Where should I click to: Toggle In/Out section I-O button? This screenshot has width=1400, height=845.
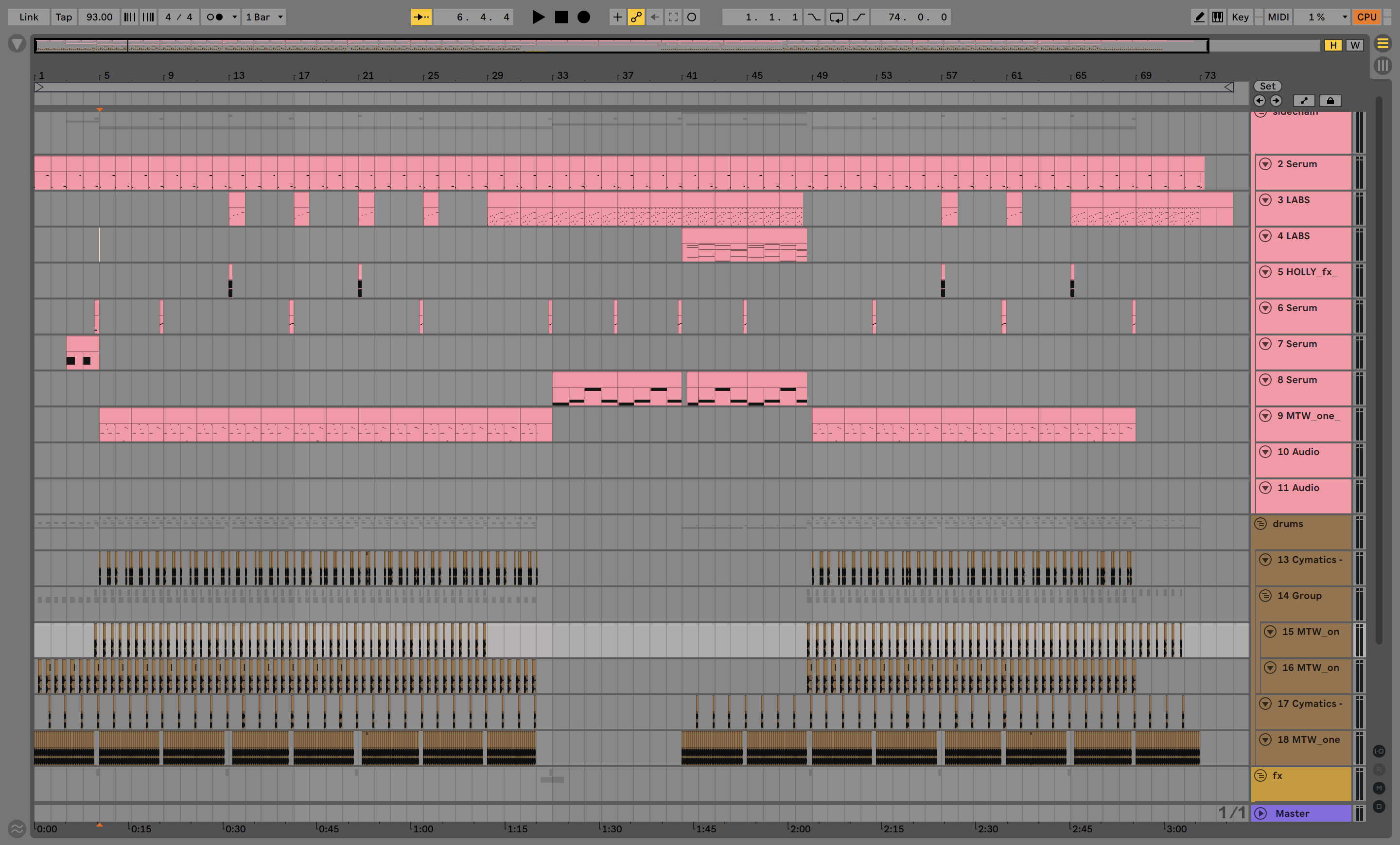pos(1379,751)
